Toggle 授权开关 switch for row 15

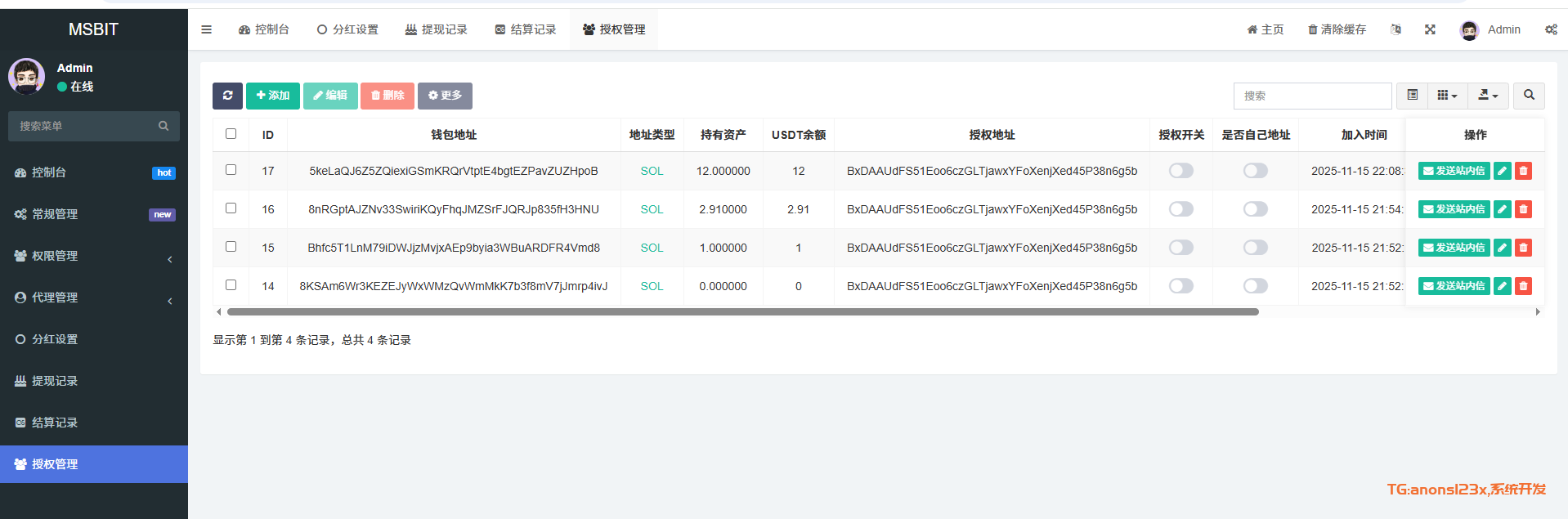pos(1180,248)
